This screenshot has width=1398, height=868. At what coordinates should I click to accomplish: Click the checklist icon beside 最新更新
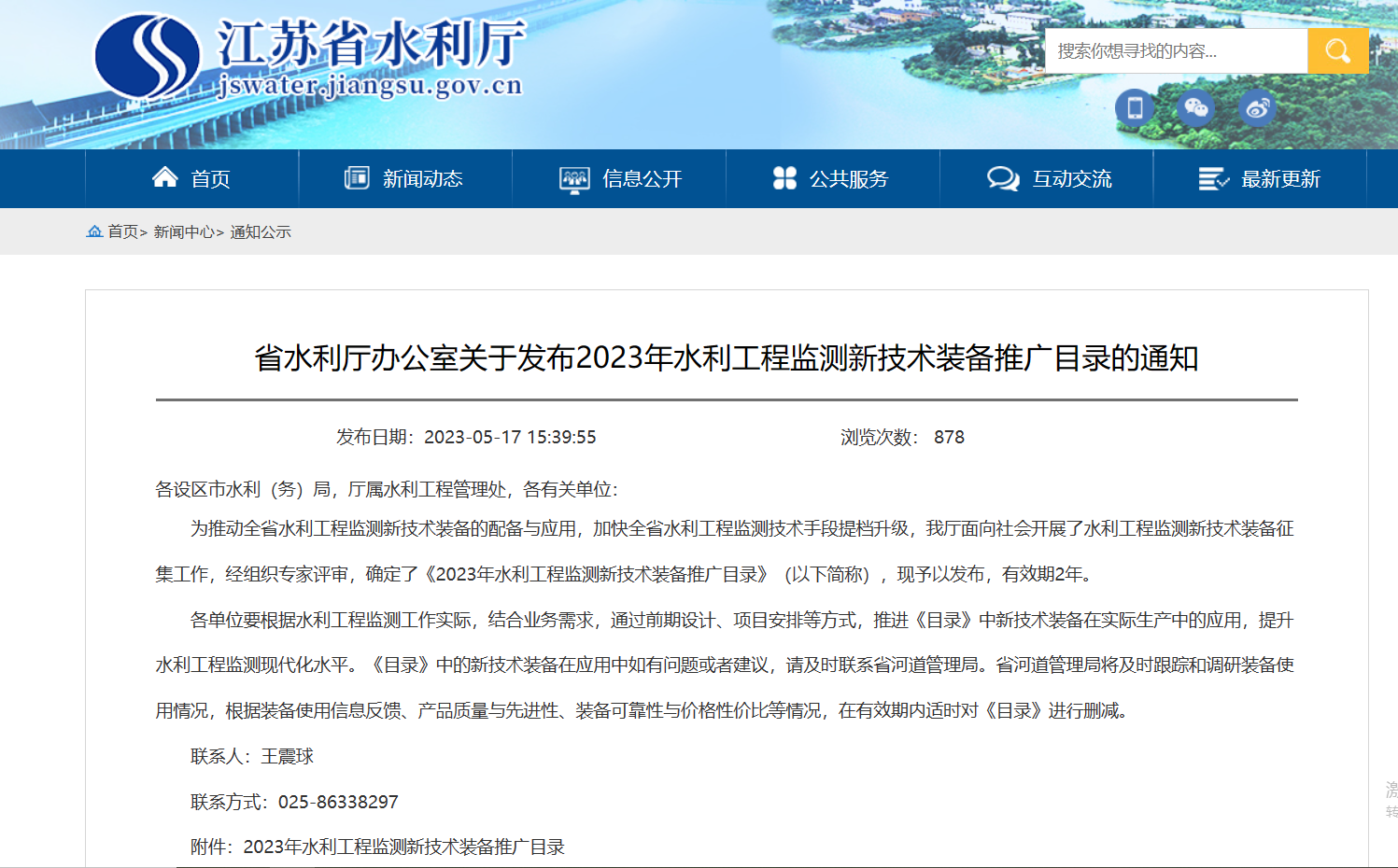pos(1213,178)
